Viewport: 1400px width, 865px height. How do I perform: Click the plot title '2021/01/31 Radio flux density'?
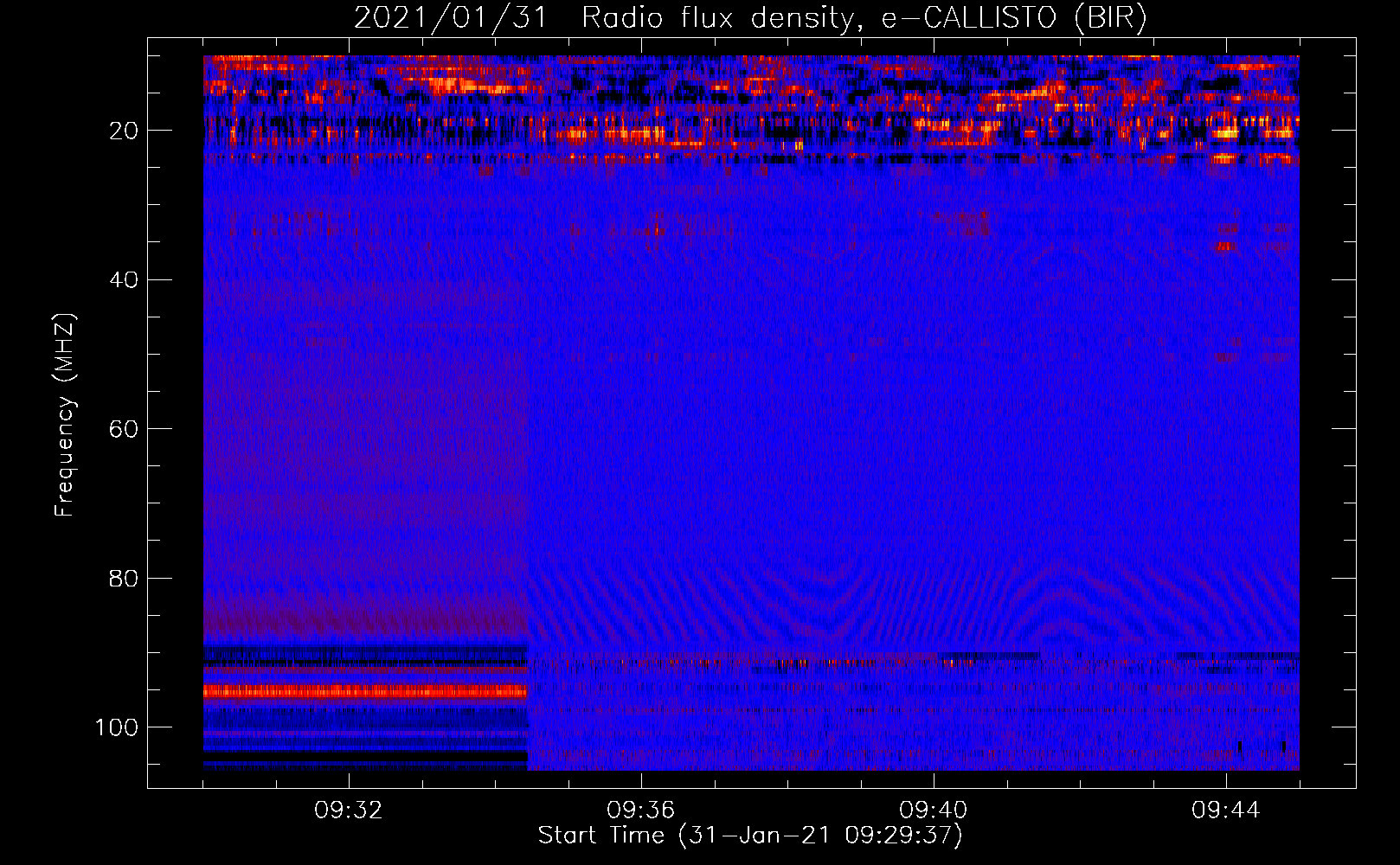click(750, 17)
